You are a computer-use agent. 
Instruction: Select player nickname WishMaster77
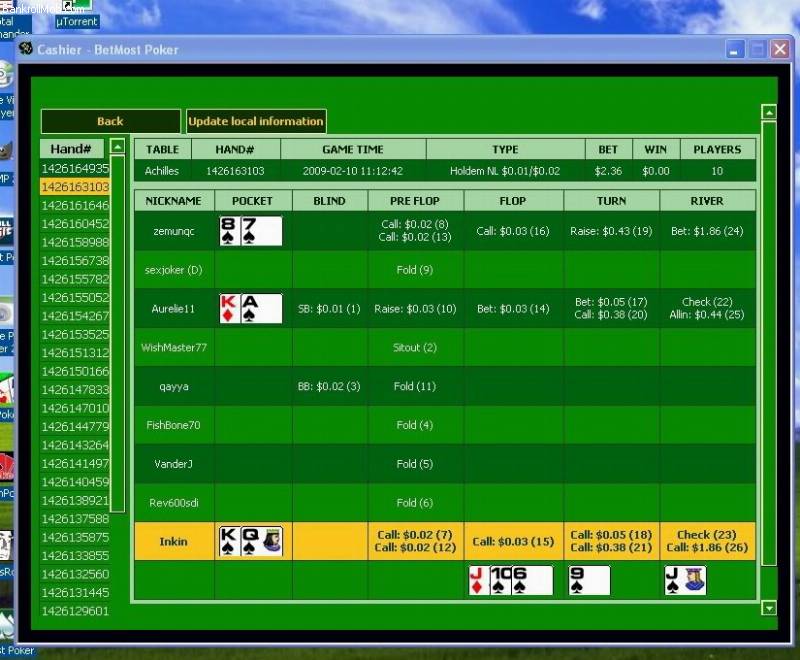point(174,347)
